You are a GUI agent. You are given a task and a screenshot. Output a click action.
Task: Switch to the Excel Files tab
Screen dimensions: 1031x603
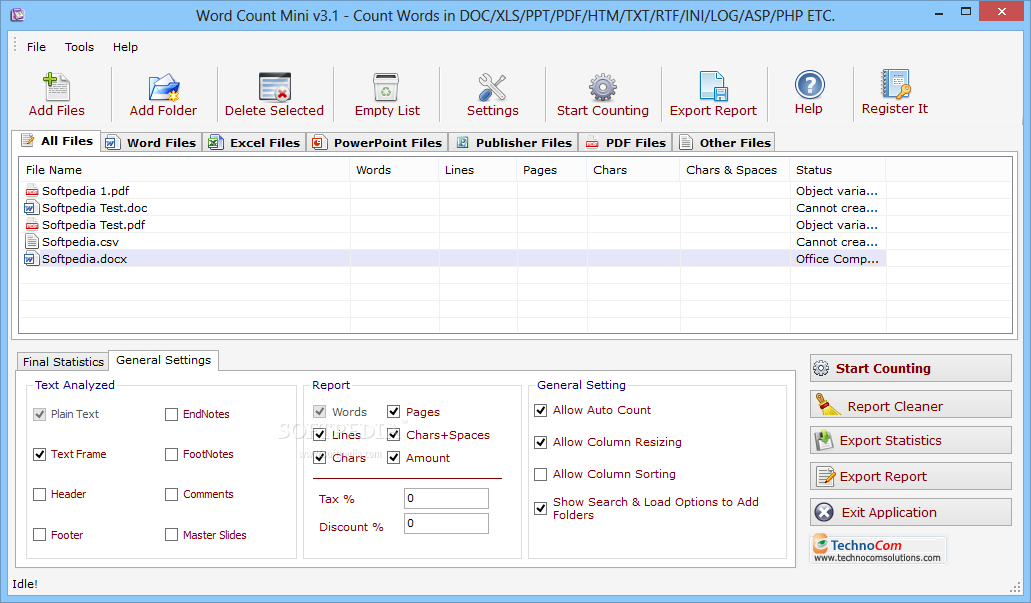pyautogui.click(x=254, y=143)
